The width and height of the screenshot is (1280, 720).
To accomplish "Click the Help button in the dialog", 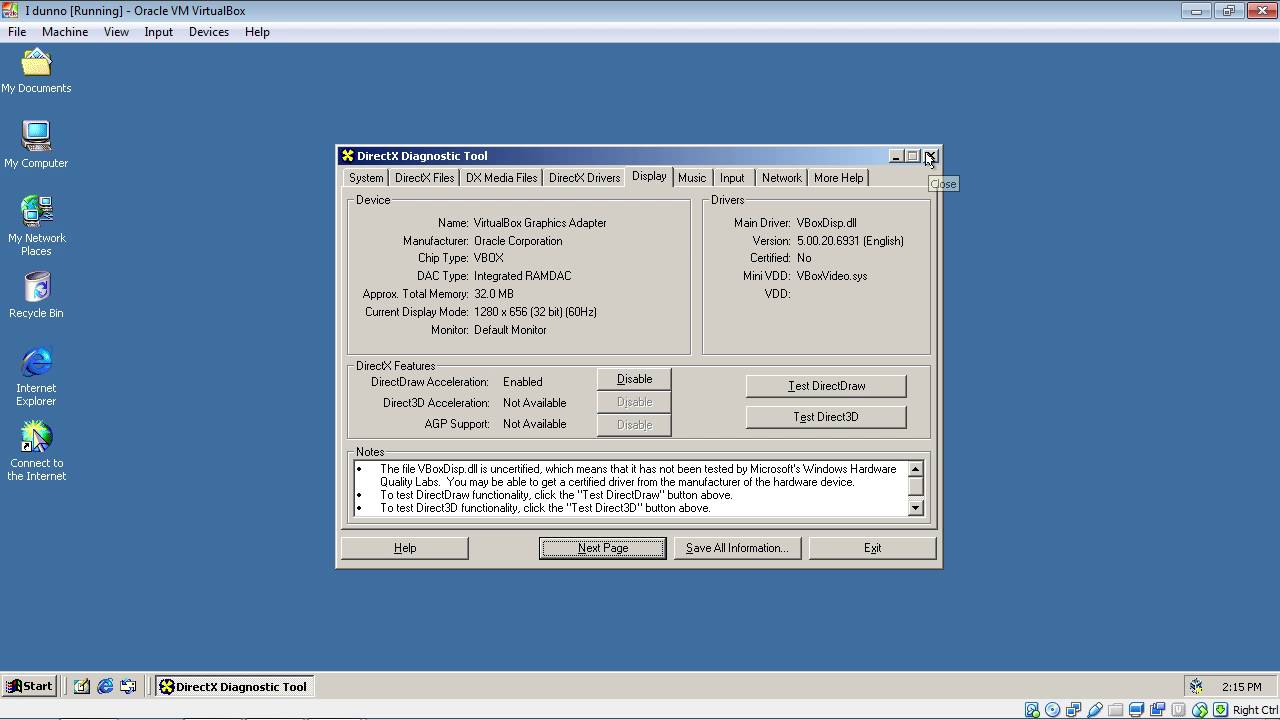I will click(405, 548).
